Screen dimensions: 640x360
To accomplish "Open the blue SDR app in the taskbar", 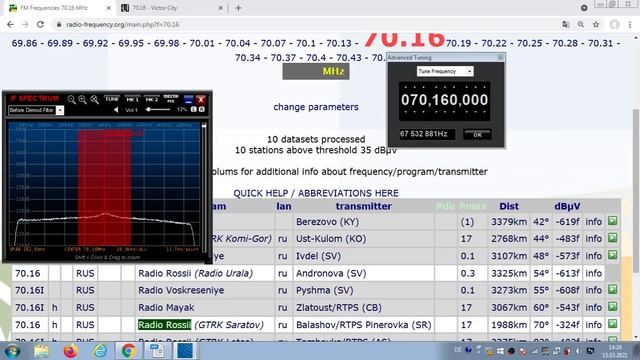I will click(x=184, y=351).
